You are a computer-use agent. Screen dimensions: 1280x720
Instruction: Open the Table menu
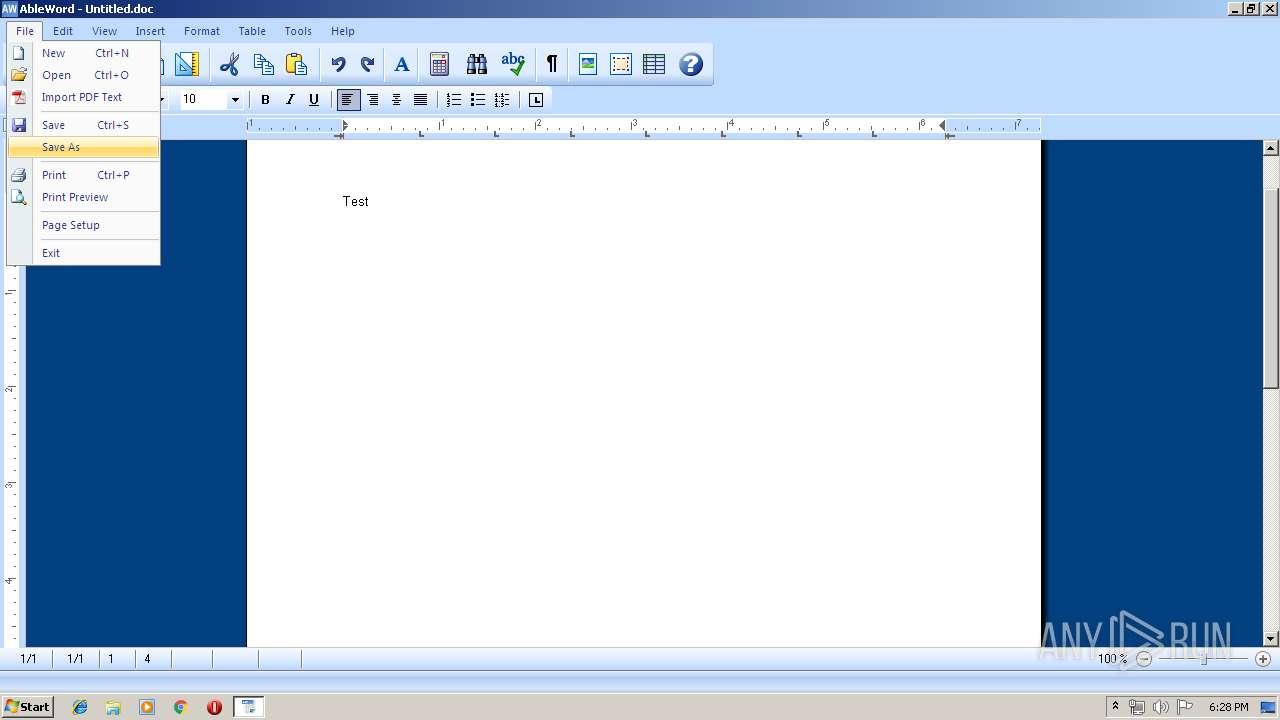(252, 31)
